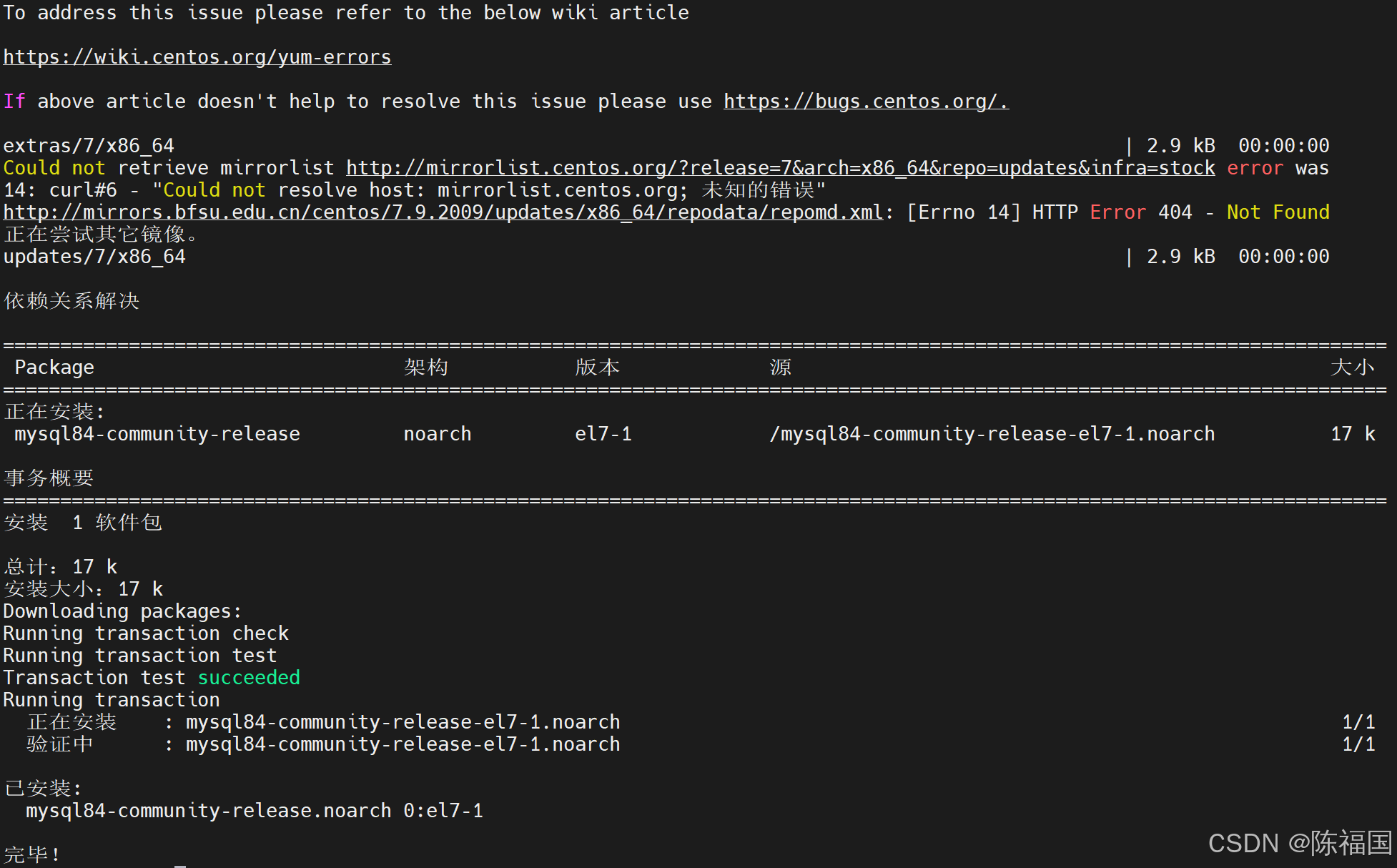This screenshot has height=868, width=1397.
Task: Click the '源' column header
Action: tap(781, 368)
